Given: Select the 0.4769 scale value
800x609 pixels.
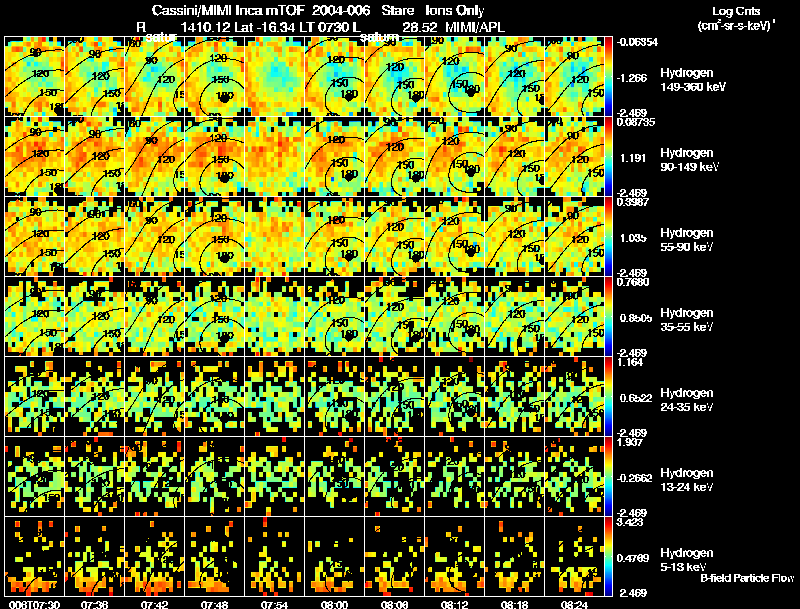Looking at the screenshot, I should tap(635, 559).
